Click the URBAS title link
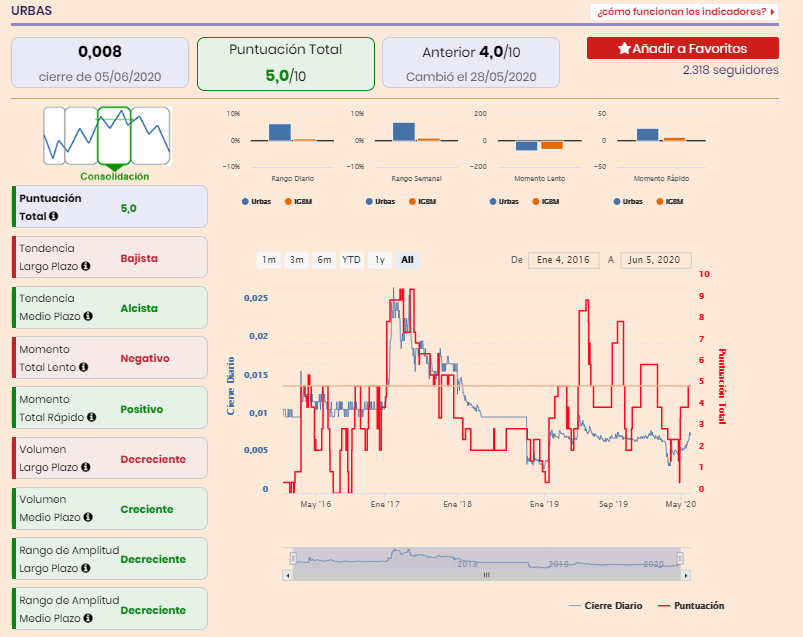The height and width of the screenshot is (637, 803). coord(31,11)
